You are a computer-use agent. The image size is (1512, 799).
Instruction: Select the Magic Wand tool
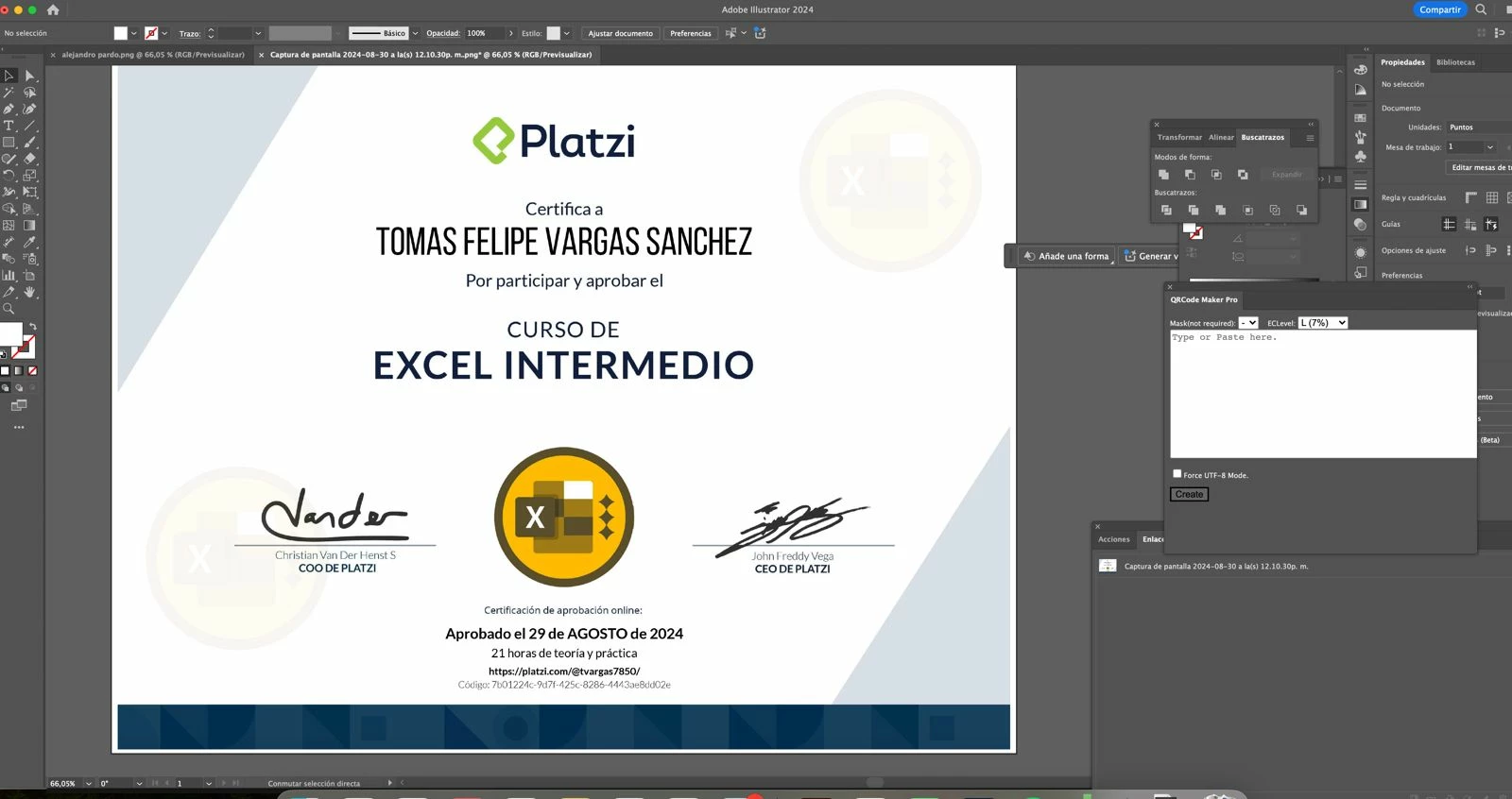(x=9, y=93)
